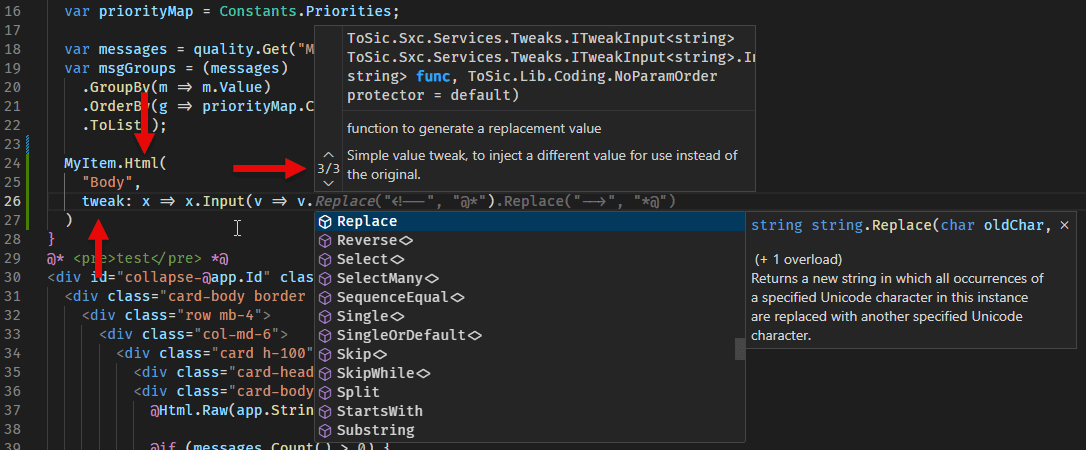This screenshot has width=1086, height=450.
Task: Place cursor on "Body" string in editor
Action: click(x=110, y=182)
